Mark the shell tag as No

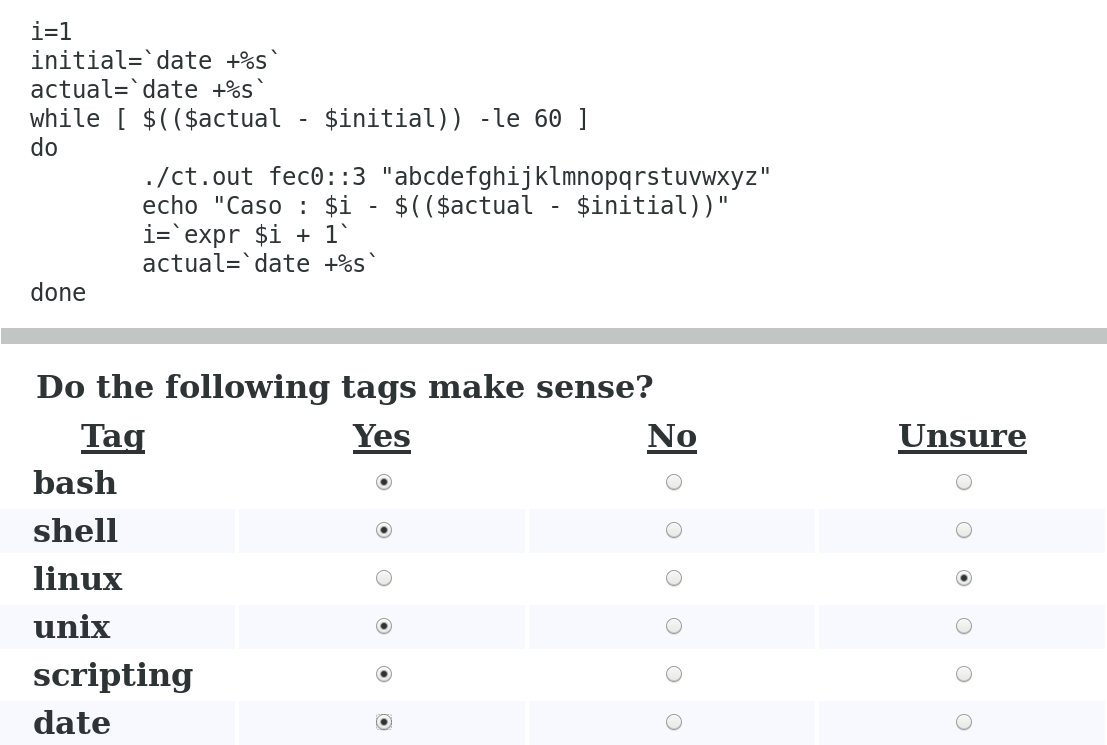point(674,530)
